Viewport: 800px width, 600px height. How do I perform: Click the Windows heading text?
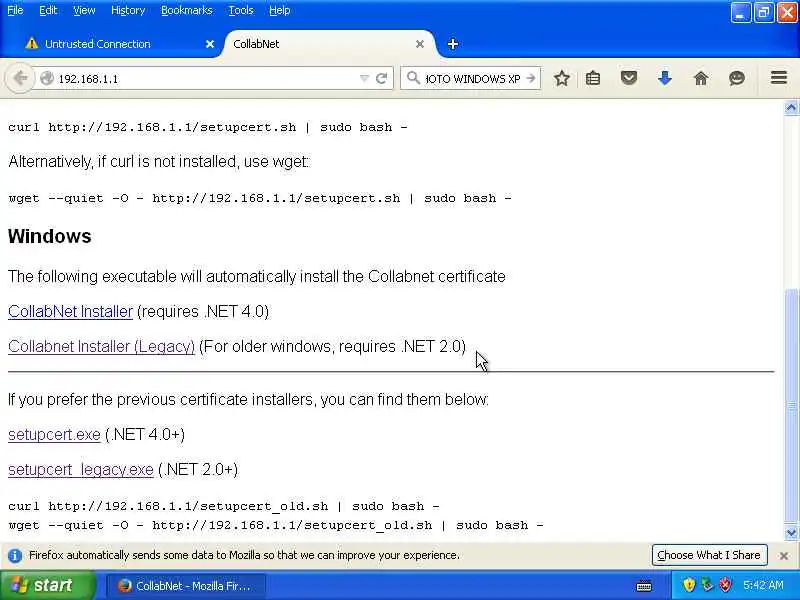pos(49,236)
